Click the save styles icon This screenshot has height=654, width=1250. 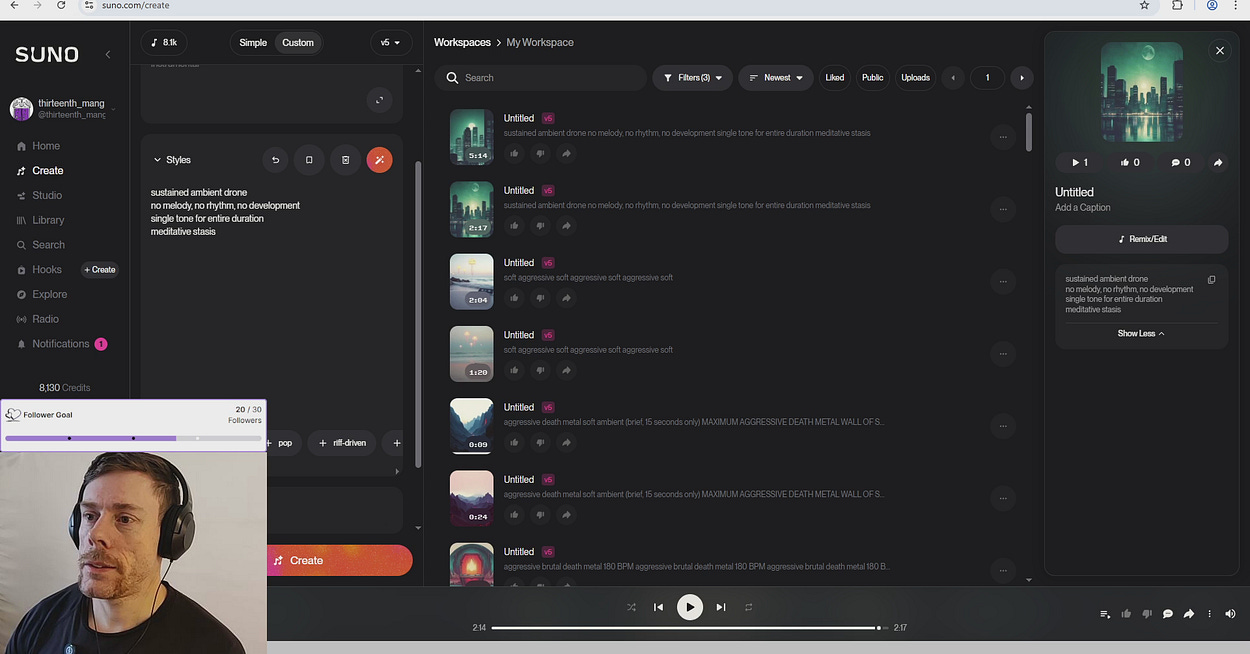[309, 160]
